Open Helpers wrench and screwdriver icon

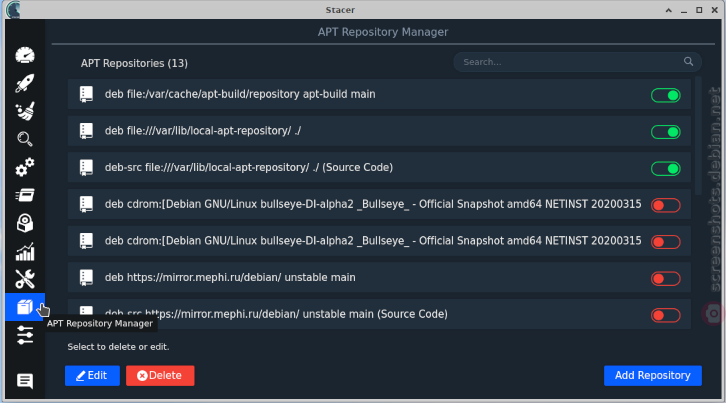(25, 279)
